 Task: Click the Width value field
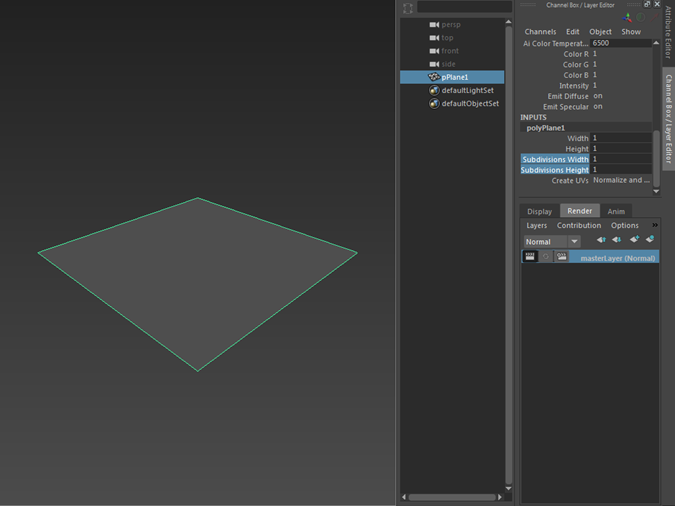[x=620, y=138]
